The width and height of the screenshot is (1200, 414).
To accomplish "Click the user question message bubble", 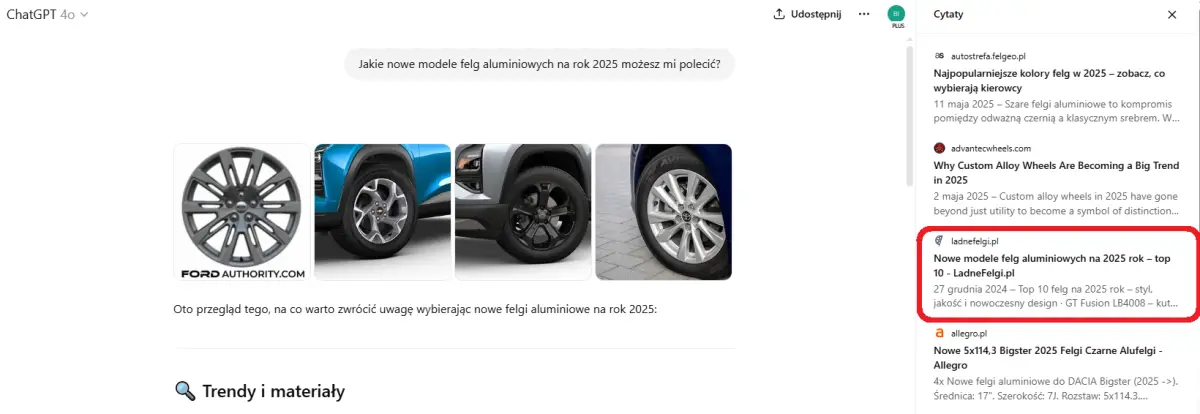I will point(540,65).
